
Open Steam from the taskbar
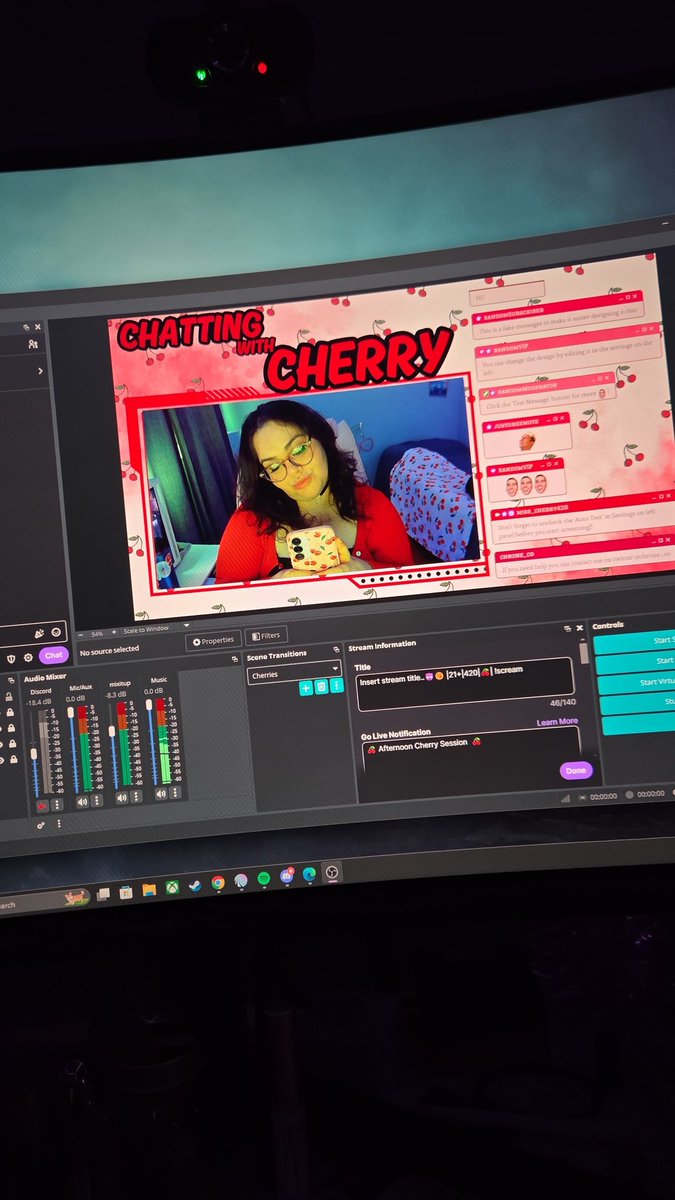click(x=194, y=885)
